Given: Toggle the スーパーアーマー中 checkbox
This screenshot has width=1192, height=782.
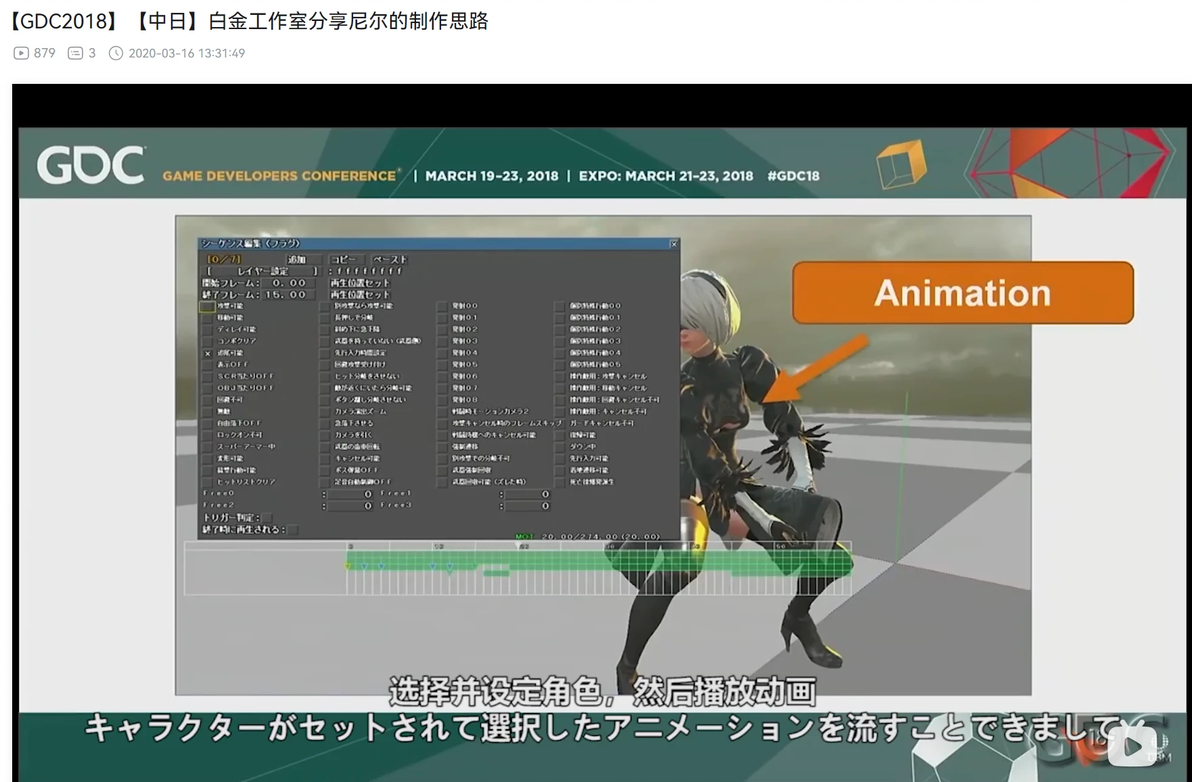Looking at the screenshot, I should (208, 447).
